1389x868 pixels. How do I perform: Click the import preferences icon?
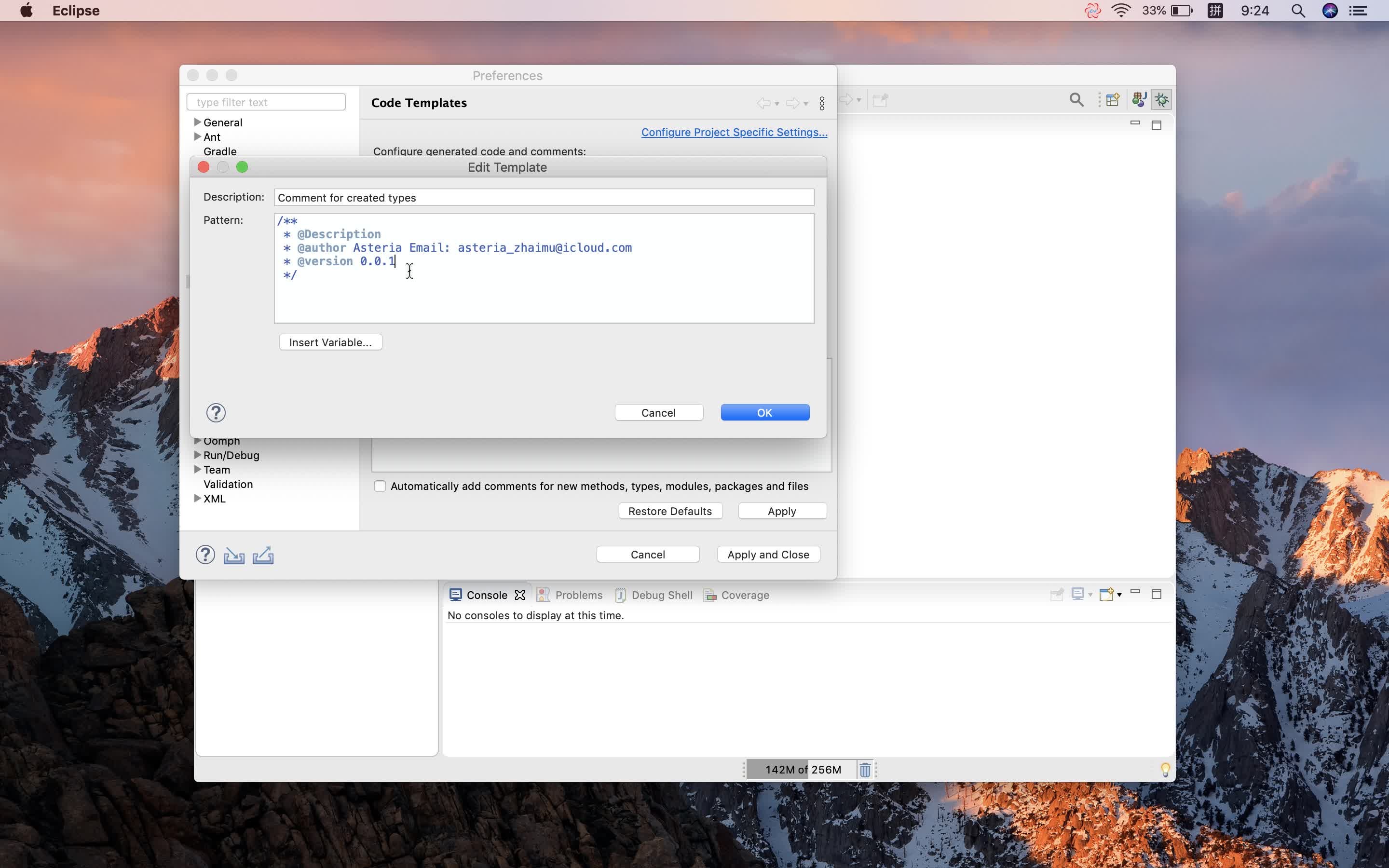tap(233, 555)
